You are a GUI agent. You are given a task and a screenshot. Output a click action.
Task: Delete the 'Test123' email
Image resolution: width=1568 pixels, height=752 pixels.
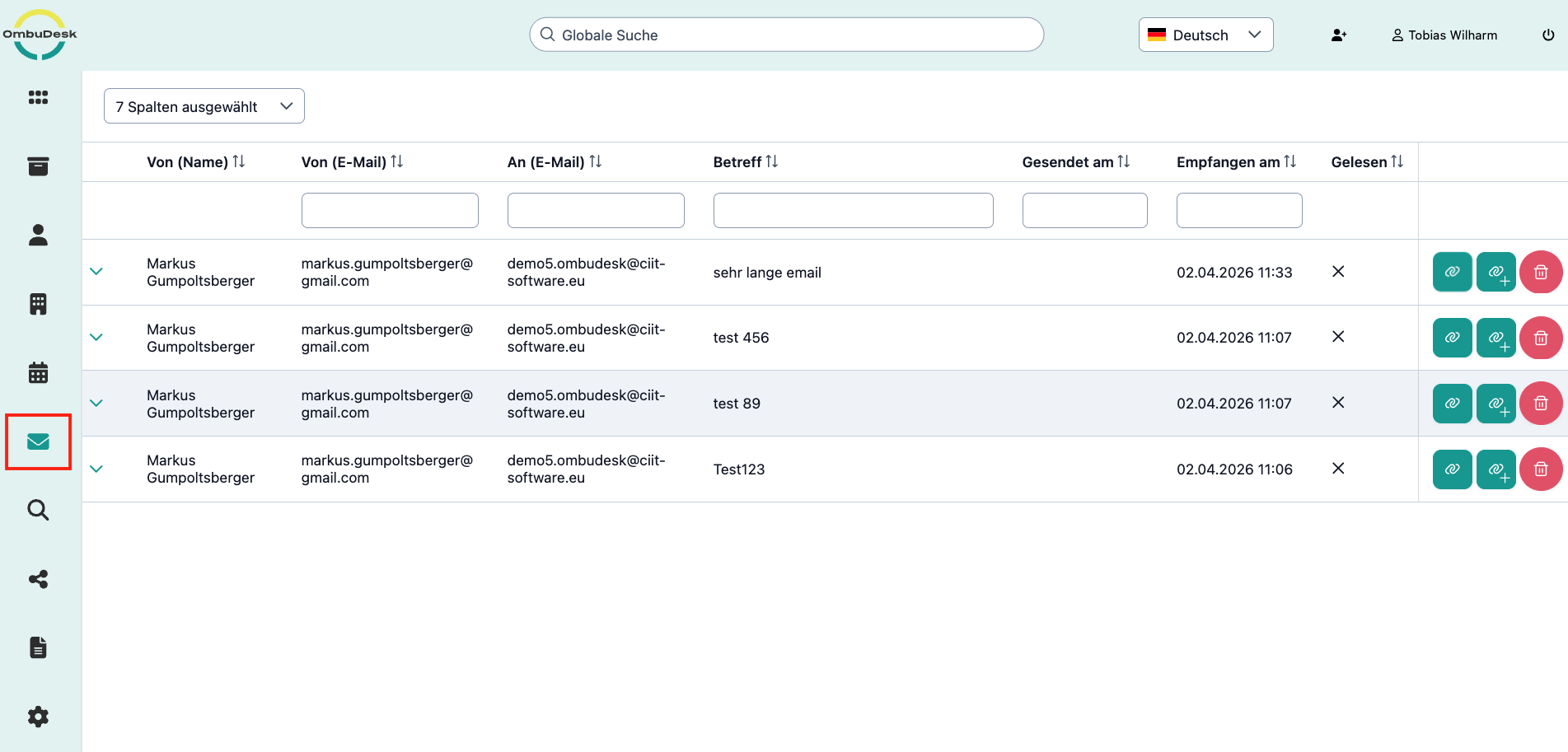point(1541,469)
